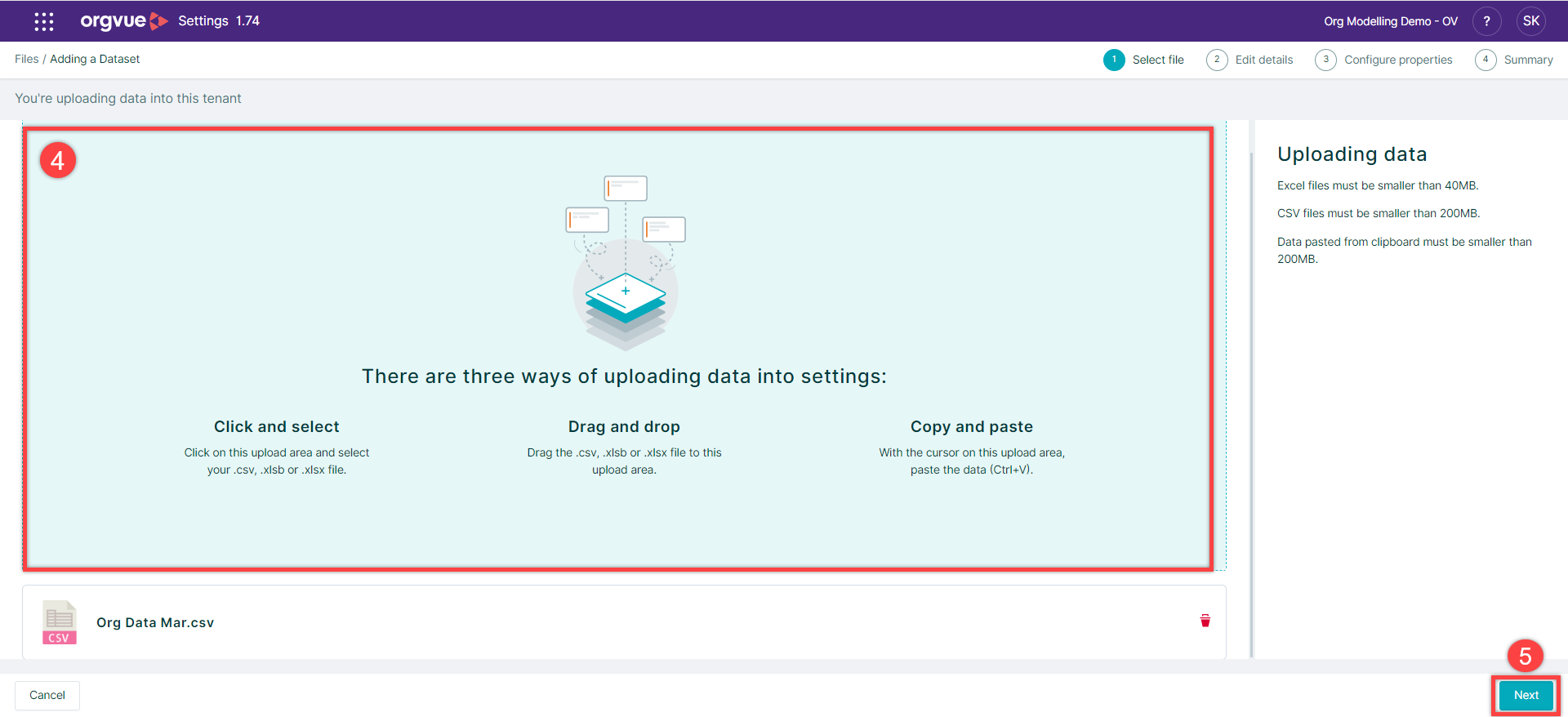Click the Files breadcrumb link
Image resolution: width=1568 pixels, height=717 pixels.
(26, 59)
